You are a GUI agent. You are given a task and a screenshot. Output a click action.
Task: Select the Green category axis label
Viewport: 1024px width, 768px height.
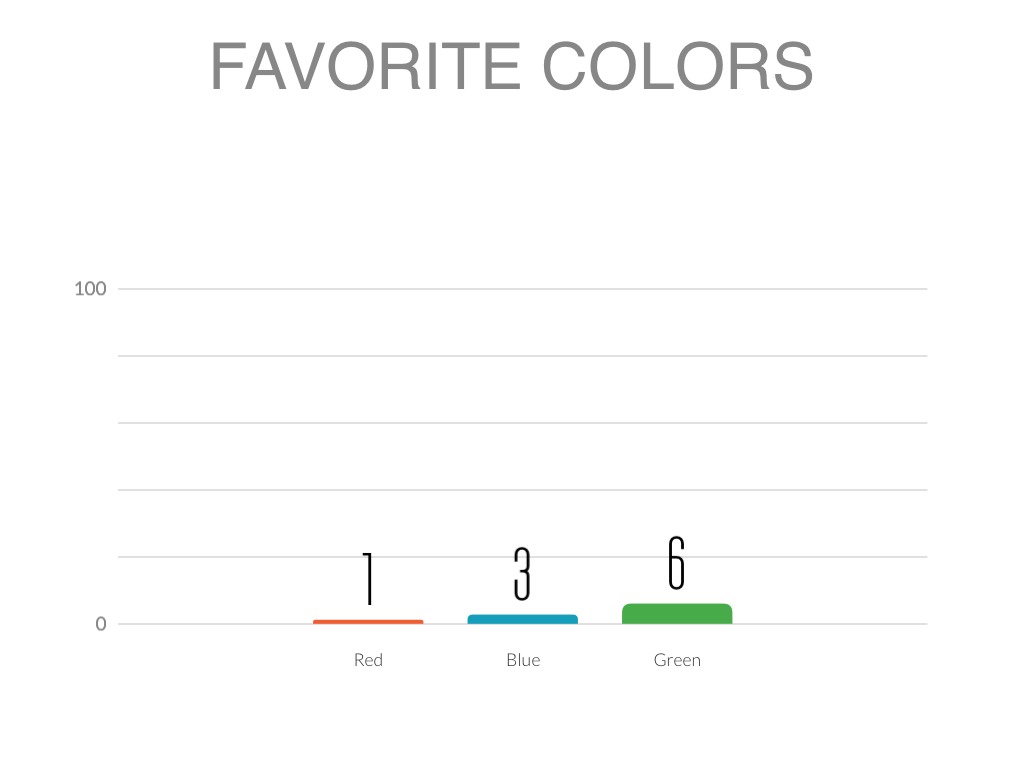(x=677, y=660)
